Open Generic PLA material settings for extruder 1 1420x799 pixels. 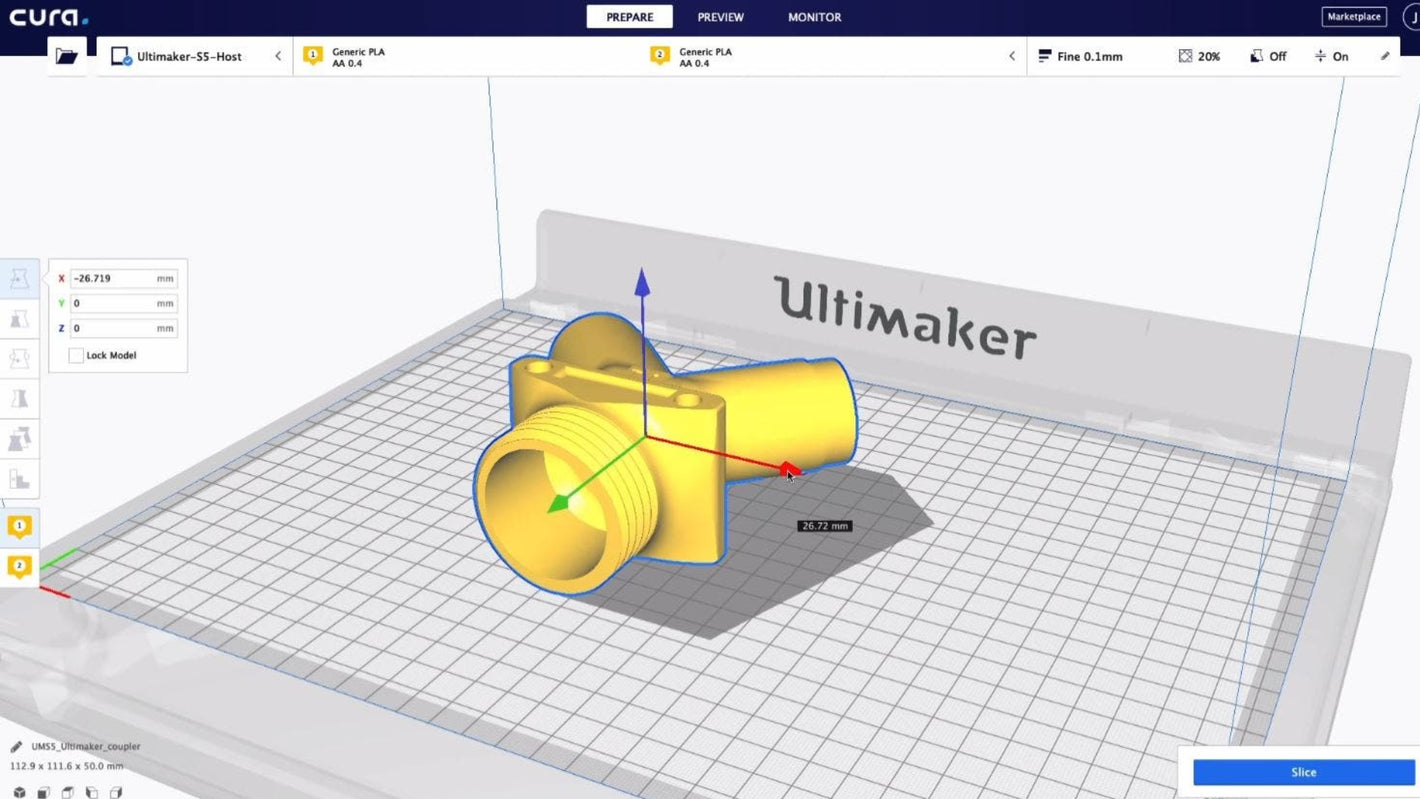(x=357, y=56)
